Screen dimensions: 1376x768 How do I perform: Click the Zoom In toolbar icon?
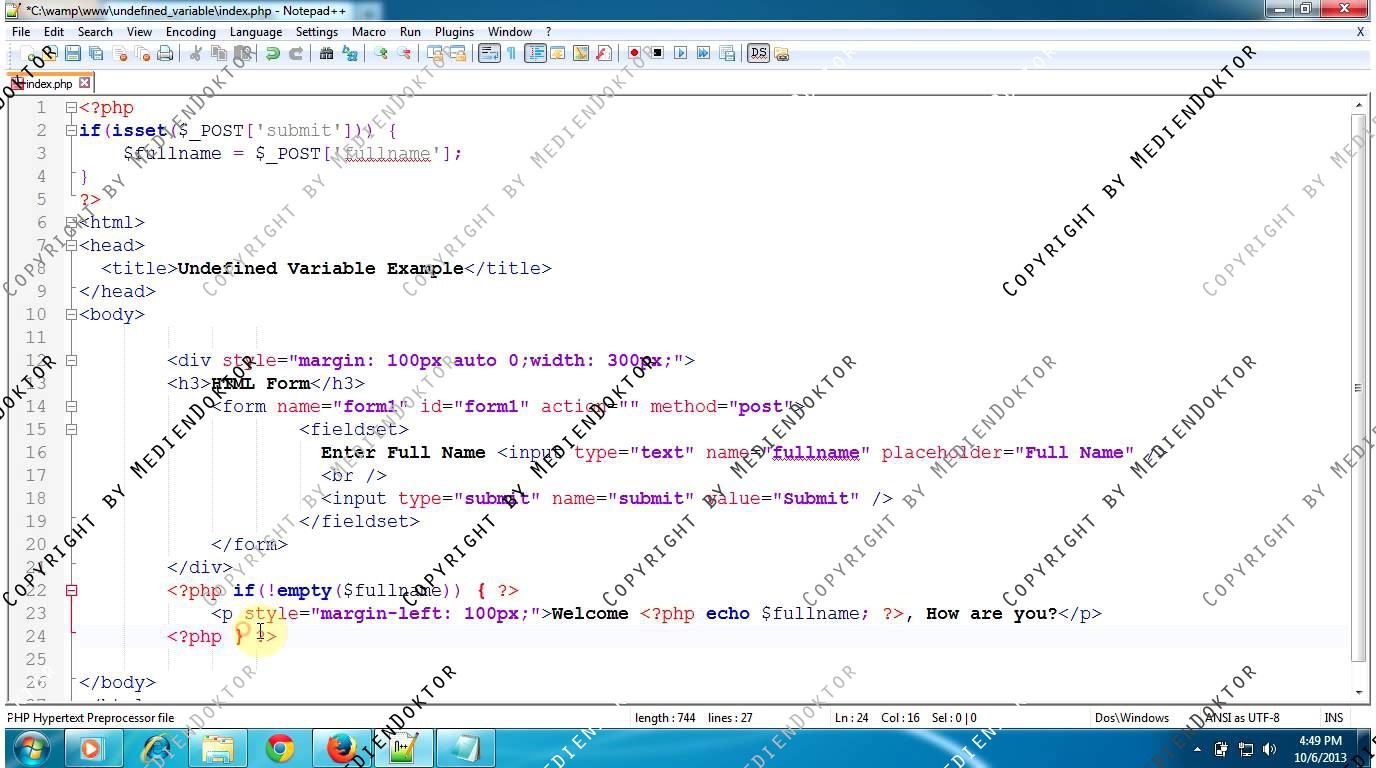[x=381, y=54]
